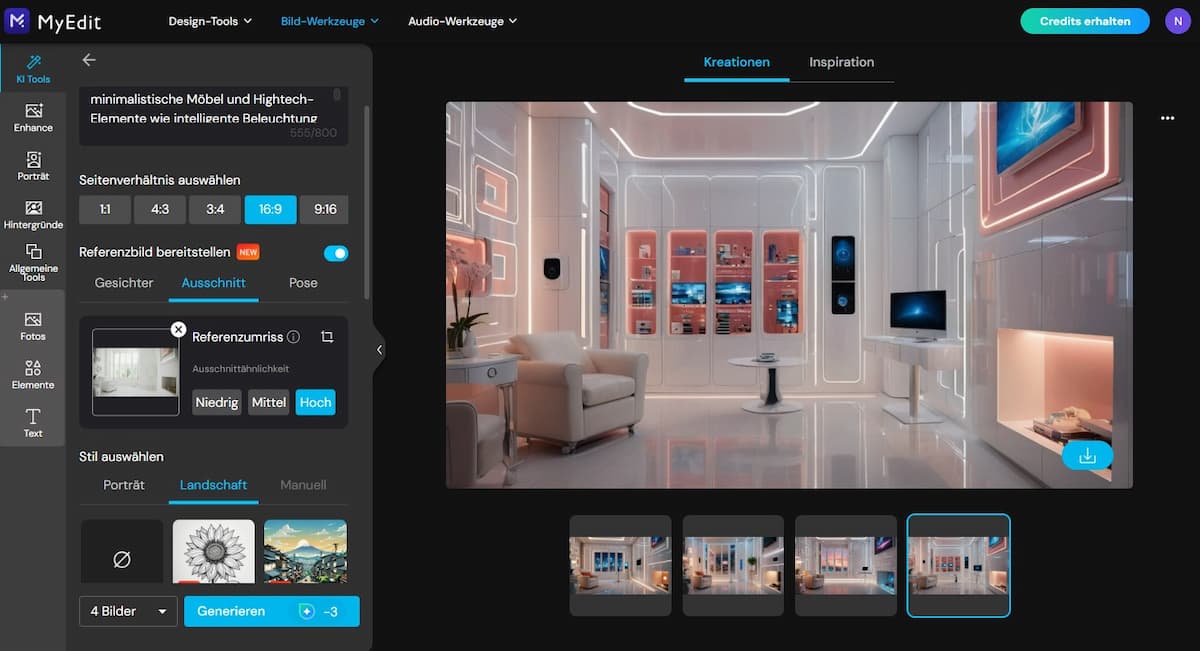Select the Manuell style tab
The width and height of the screenshot is (1200, 651).
click(303, 485)
